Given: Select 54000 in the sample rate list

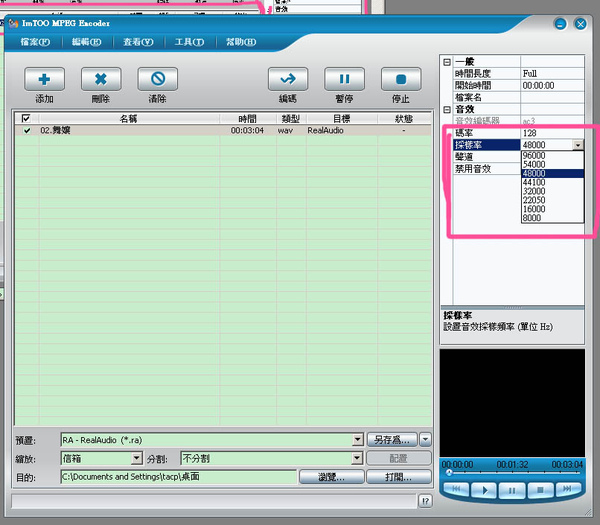Looking at the screenshot, I should (553, 164).
